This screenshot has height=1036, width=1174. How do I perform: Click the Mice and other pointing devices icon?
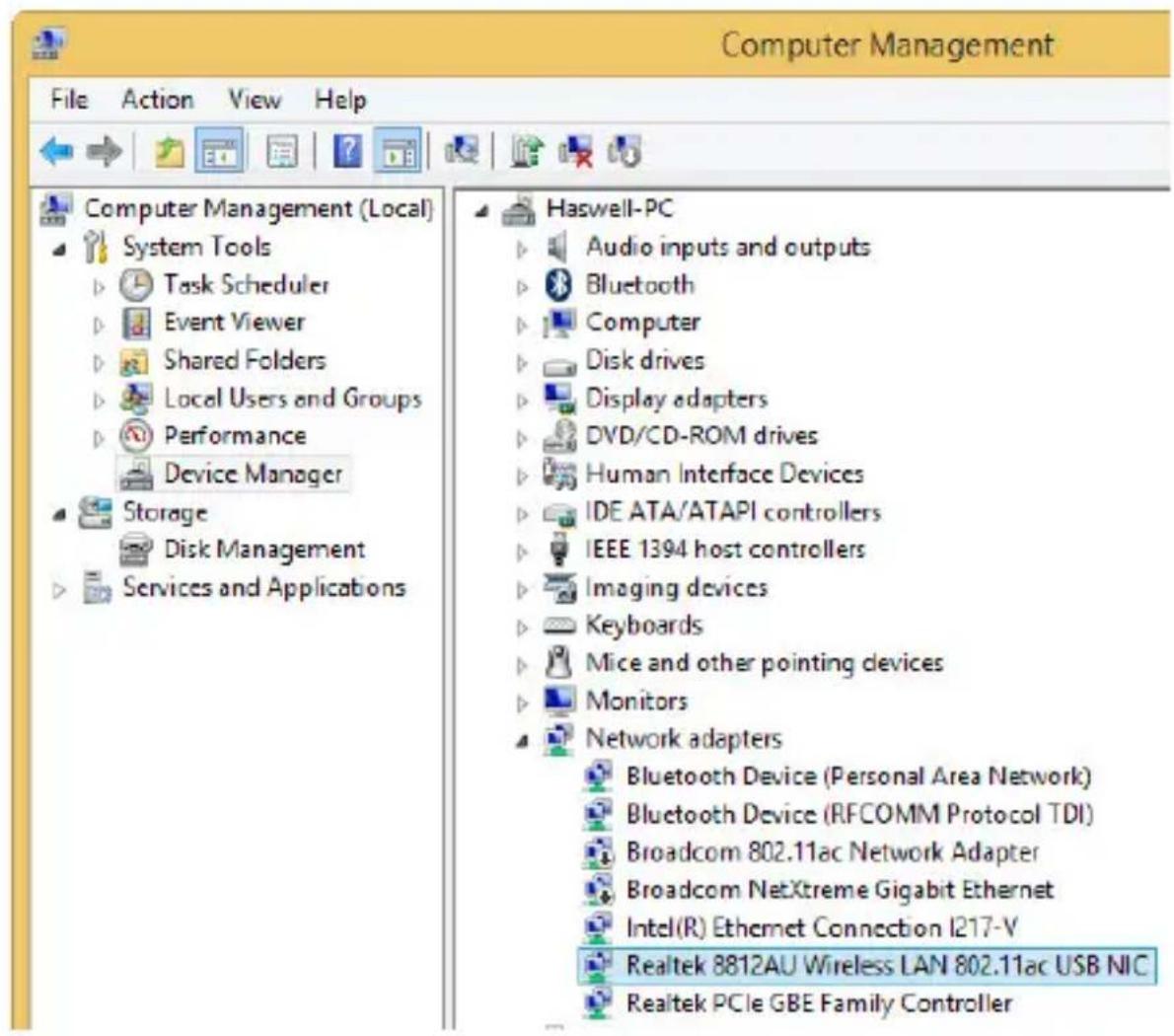[557, 662]
